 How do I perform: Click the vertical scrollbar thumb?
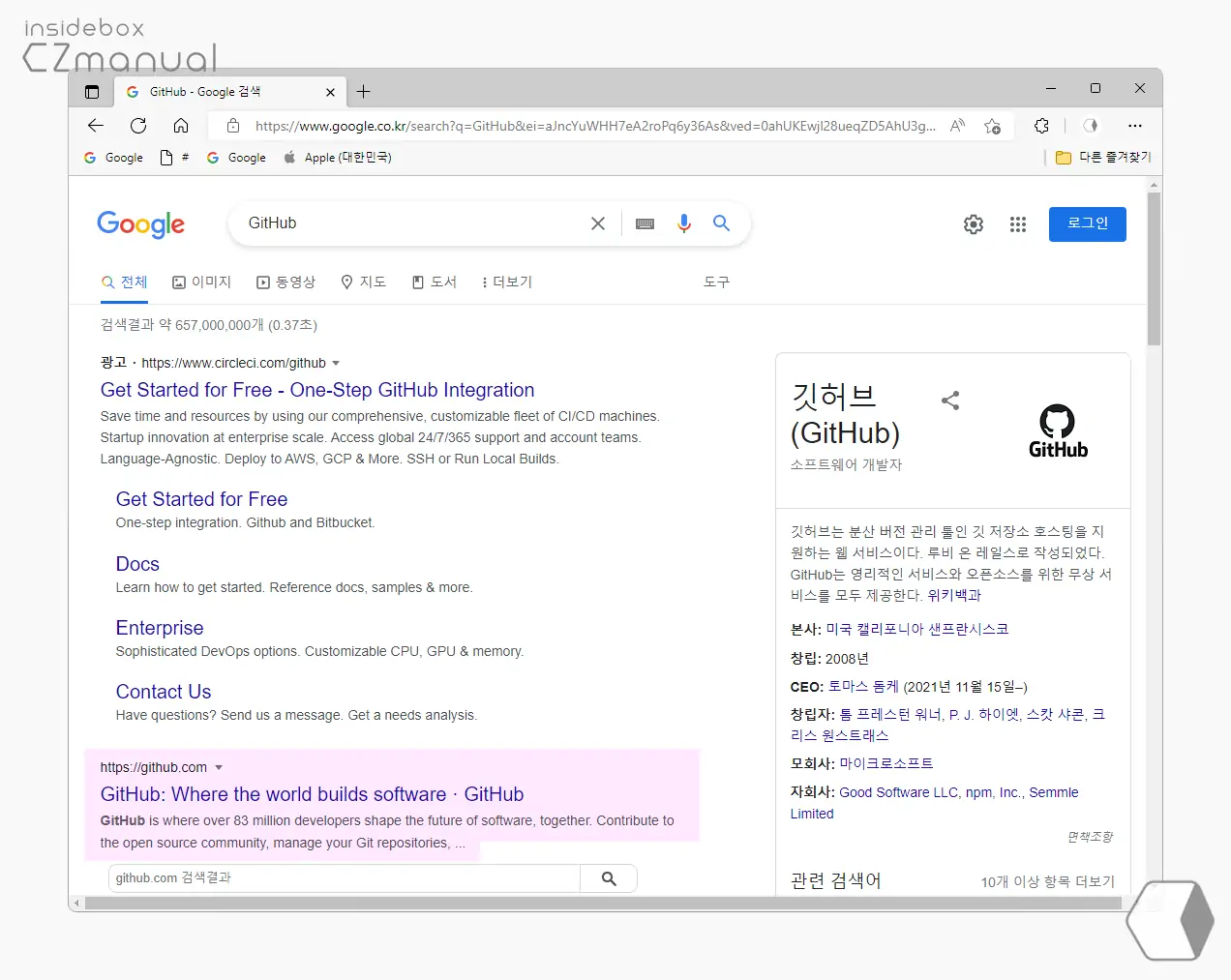click(1154, 269)
